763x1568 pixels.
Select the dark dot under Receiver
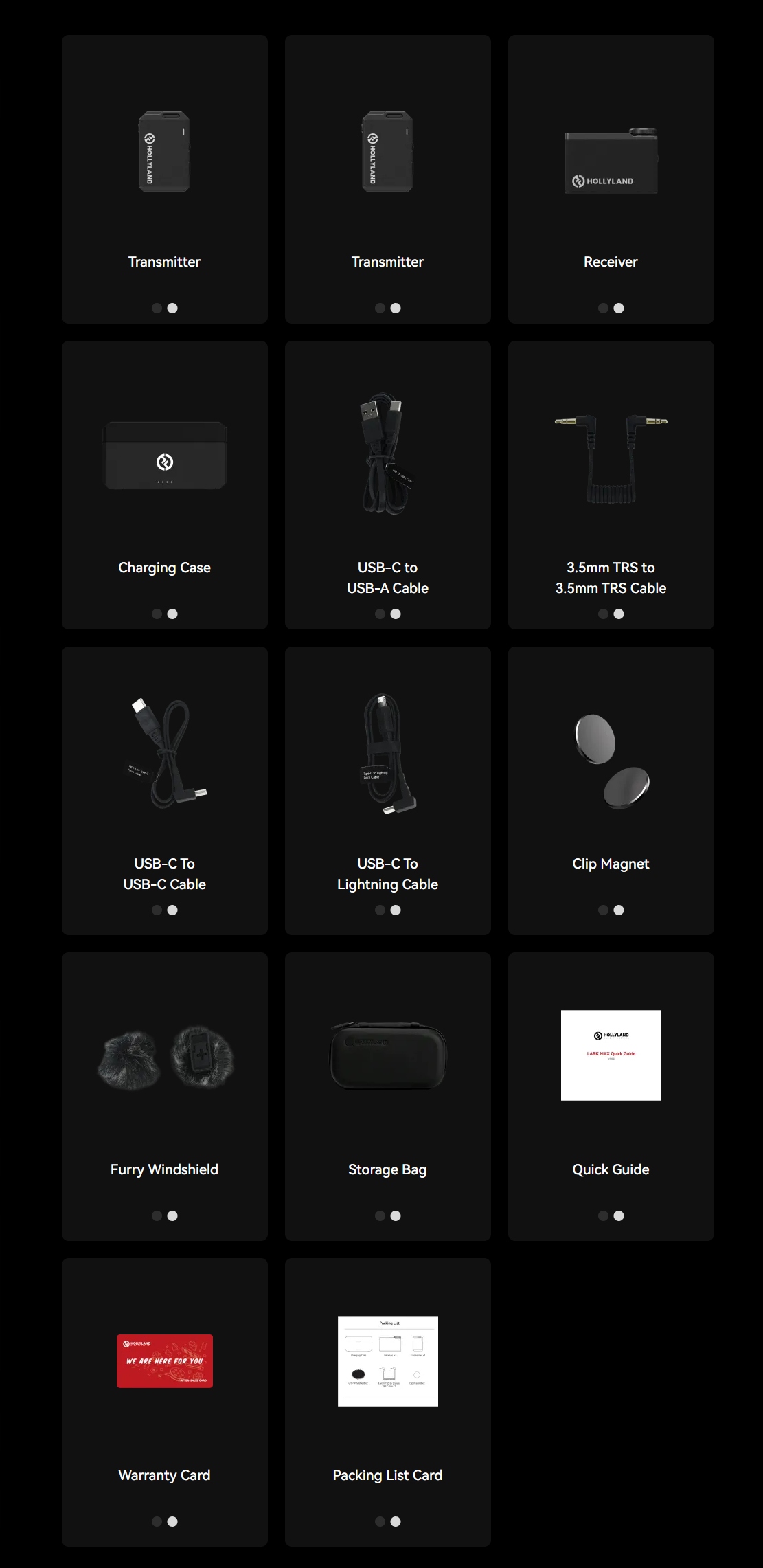(x=603, y=308)
